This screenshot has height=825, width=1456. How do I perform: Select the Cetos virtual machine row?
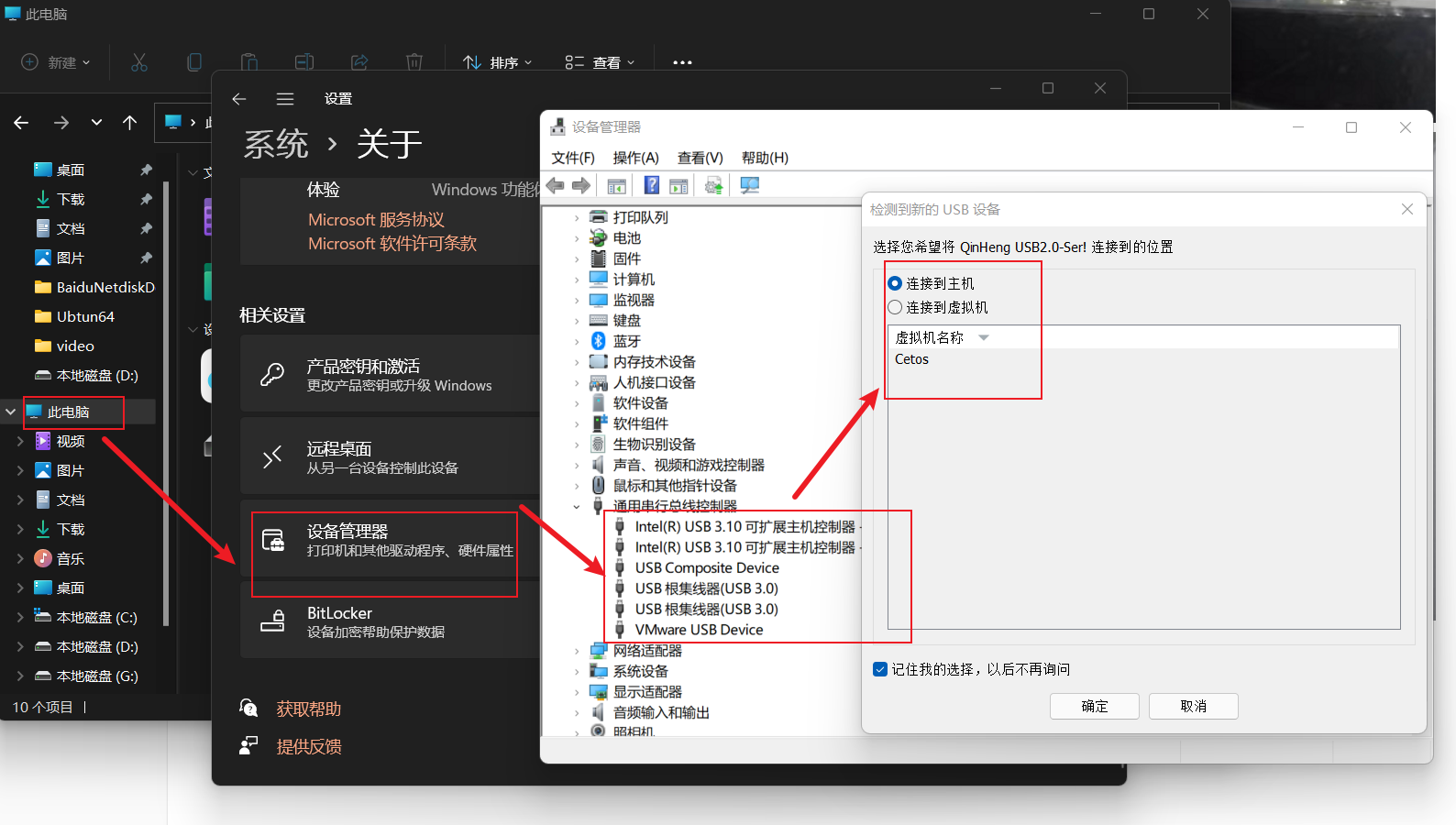click(x=1142, y=359)
